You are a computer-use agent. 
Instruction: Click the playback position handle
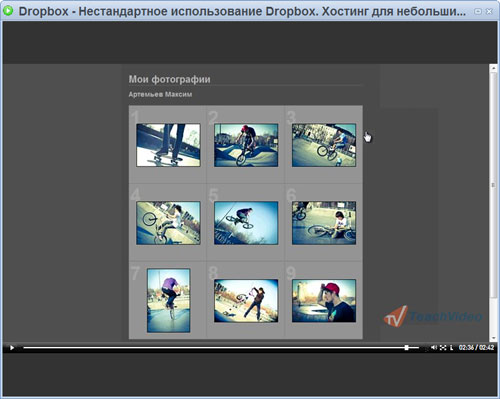click(x=406, y=348)
